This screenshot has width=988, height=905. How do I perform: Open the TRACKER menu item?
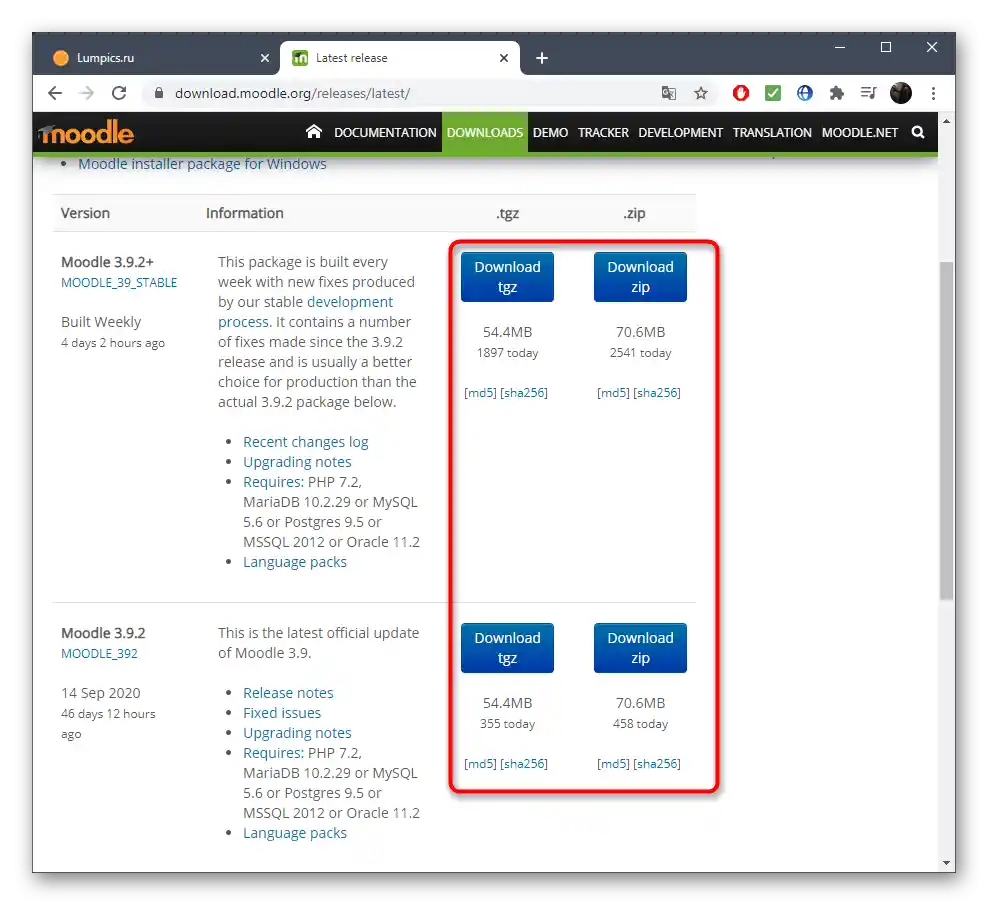[603, 133]
